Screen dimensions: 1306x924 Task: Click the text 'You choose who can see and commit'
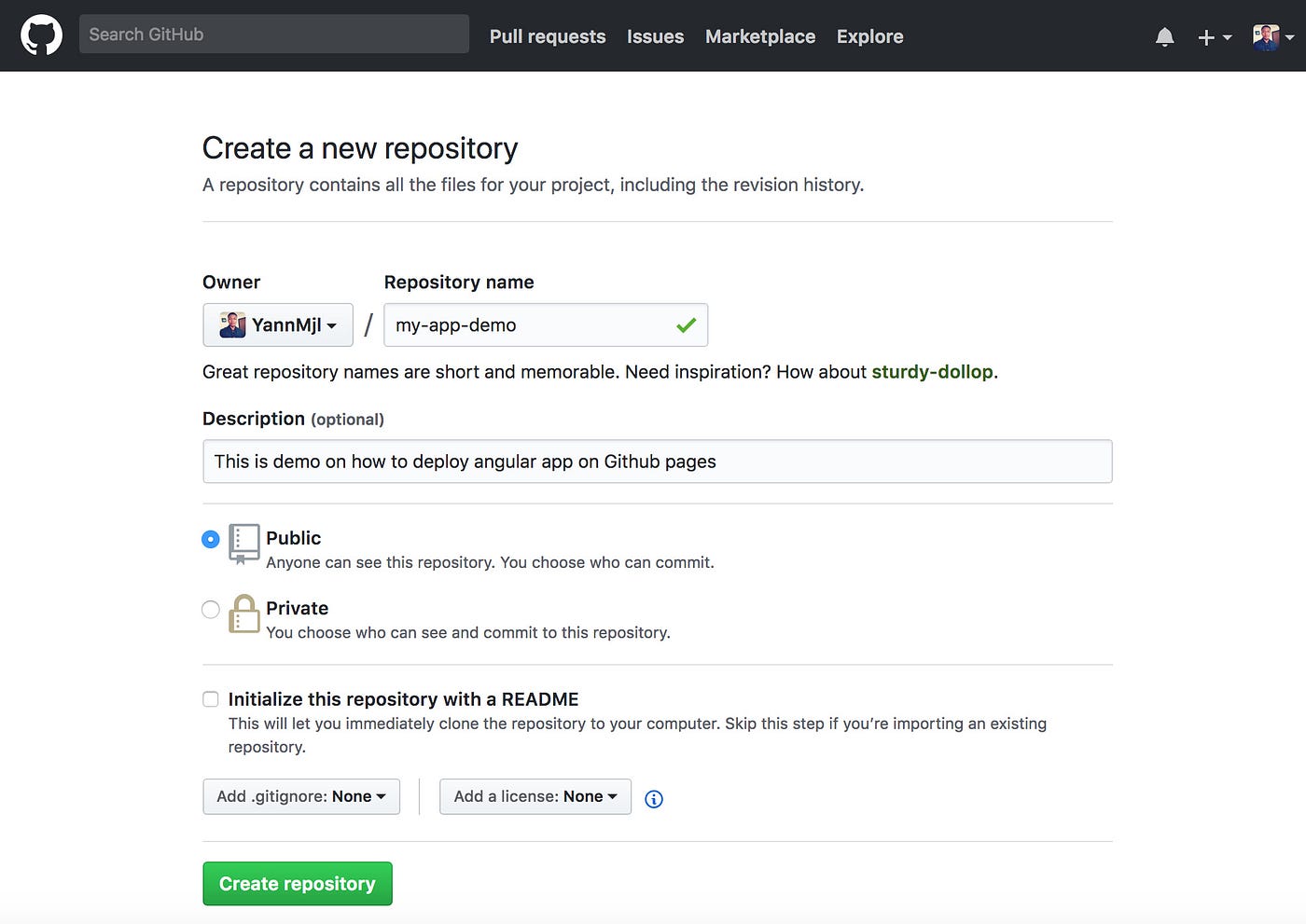point(391,632)
